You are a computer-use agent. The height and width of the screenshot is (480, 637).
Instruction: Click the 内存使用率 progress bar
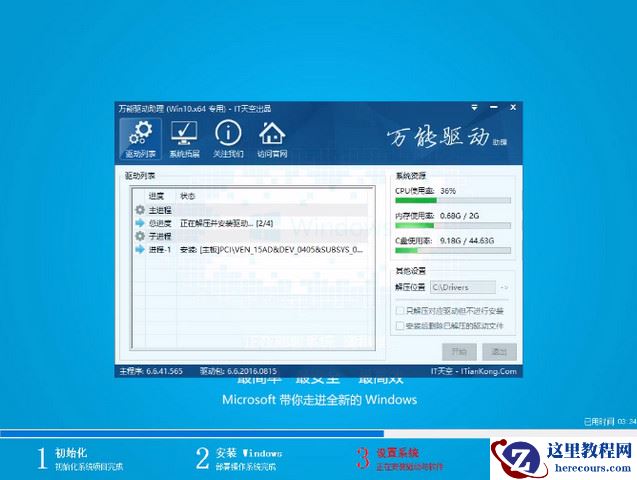(453, 226)
